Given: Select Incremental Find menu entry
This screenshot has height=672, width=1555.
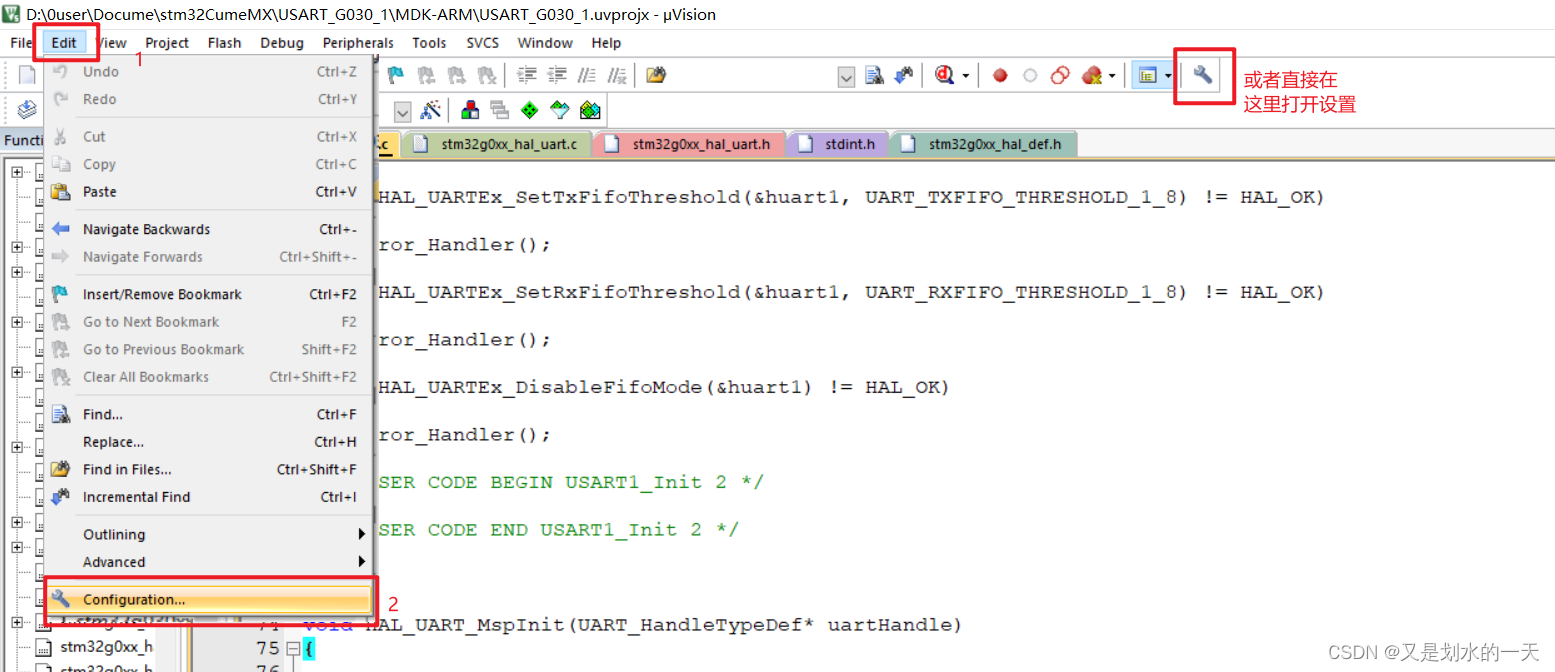Looking at the screenshot, I should click(210, 497).
